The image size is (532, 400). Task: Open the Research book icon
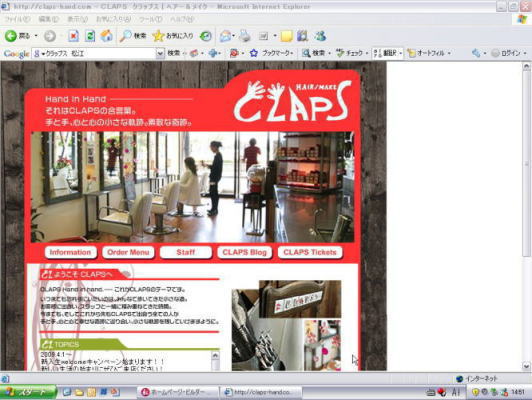point(302,36)
